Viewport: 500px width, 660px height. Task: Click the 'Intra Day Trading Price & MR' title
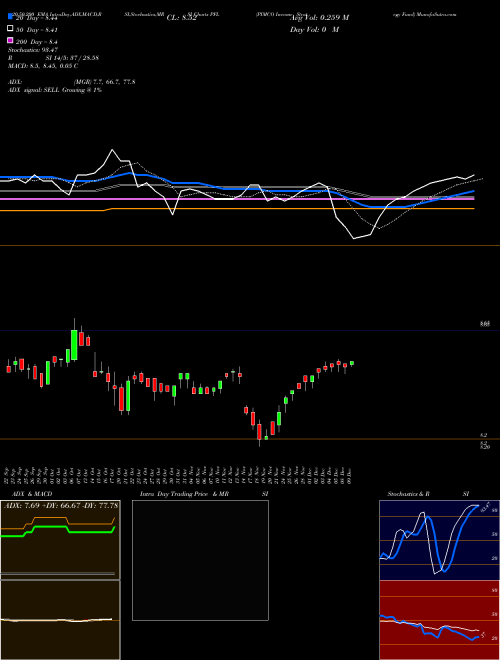point(184,494)
